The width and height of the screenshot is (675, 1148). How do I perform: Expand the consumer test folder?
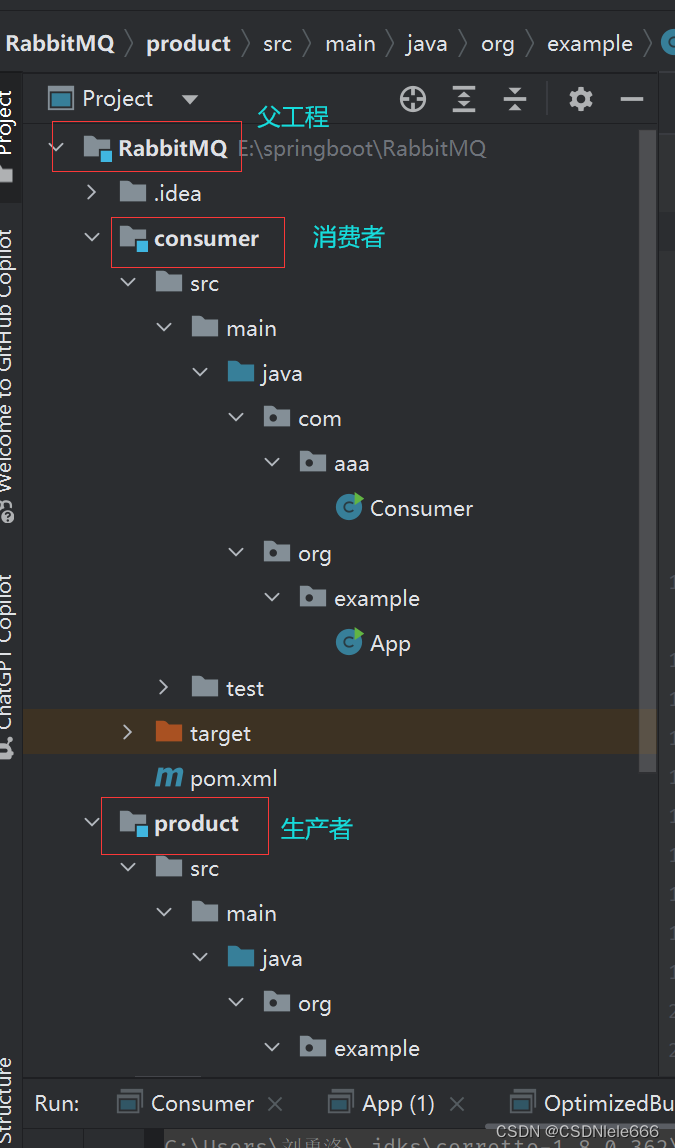click(163, 687)
